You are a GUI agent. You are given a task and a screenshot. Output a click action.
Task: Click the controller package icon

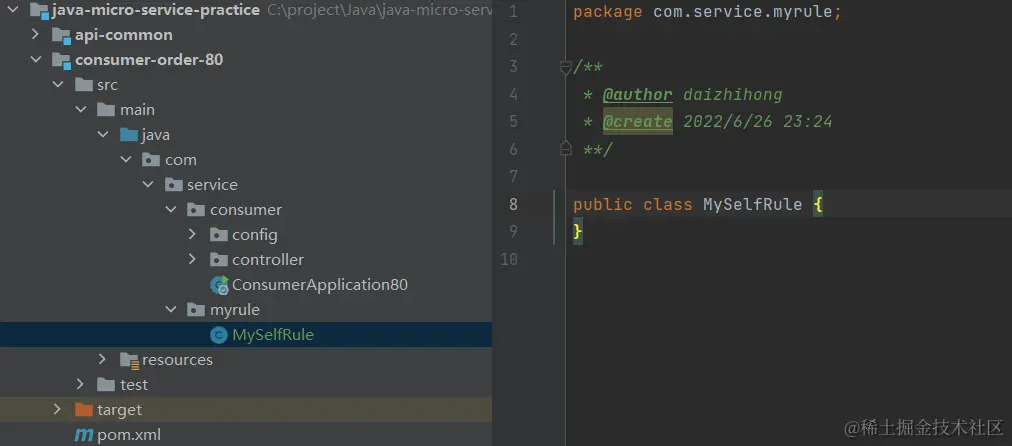tap(219, 259)
